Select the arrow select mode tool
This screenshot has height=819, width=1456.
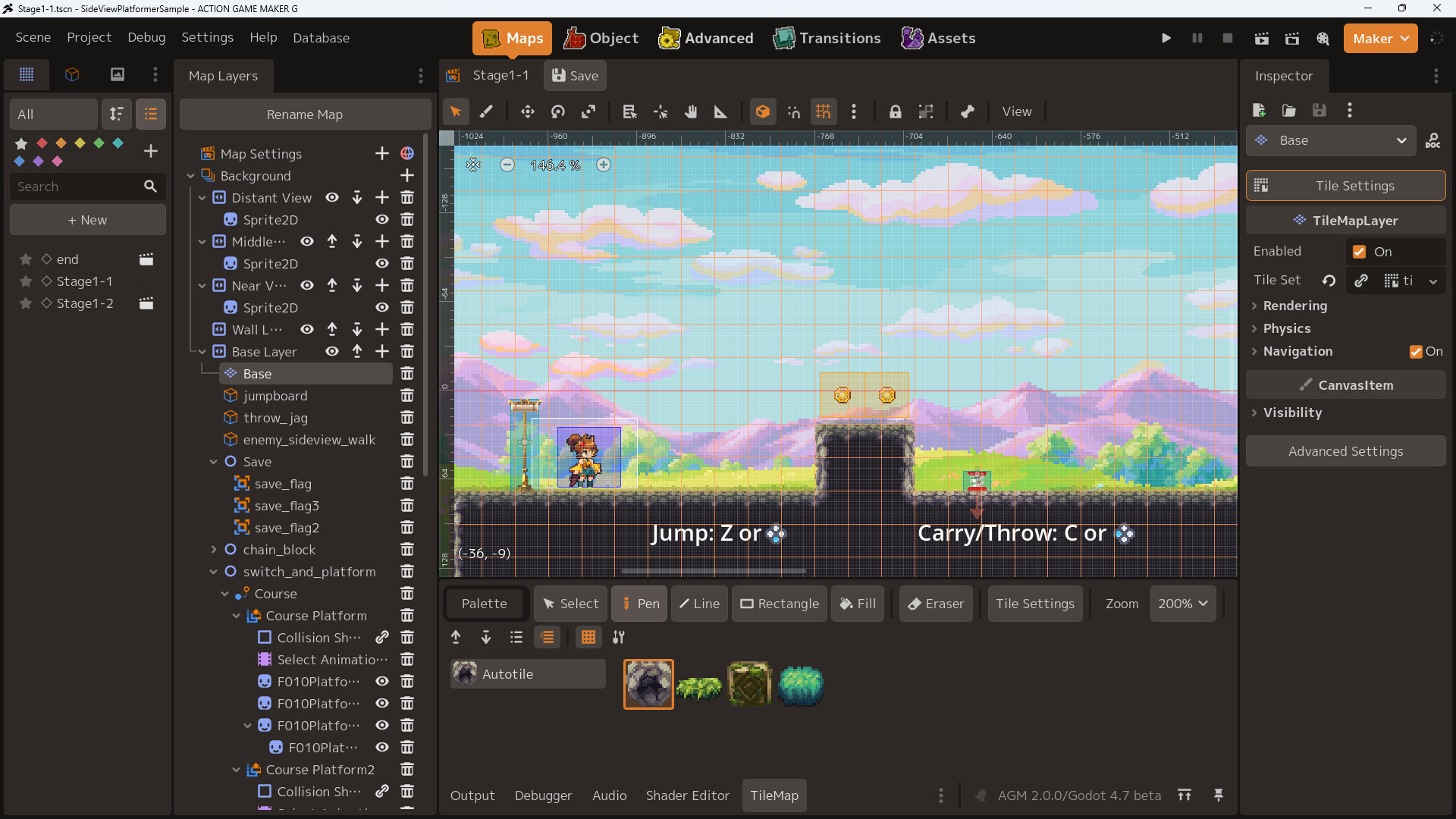tap(456, 111)
